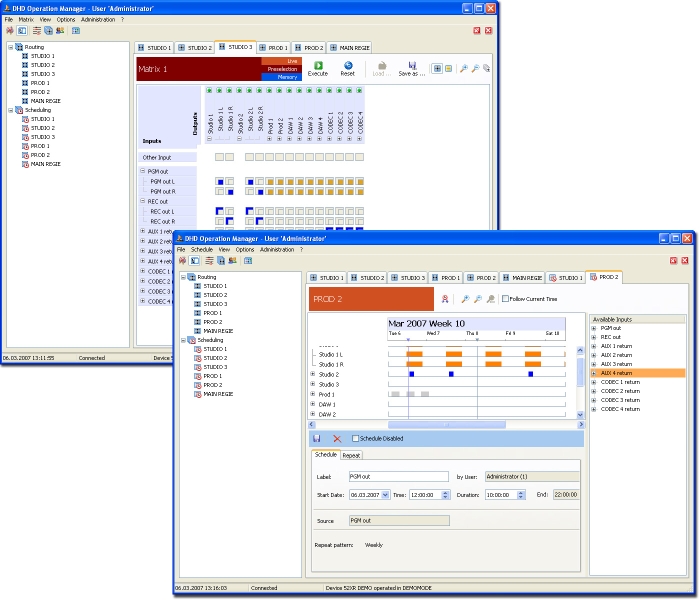Image resolution: width=700 pixels, height=600 pixels.
Task: Click Reset icon in Matrix window
Action: click(348, 66)
